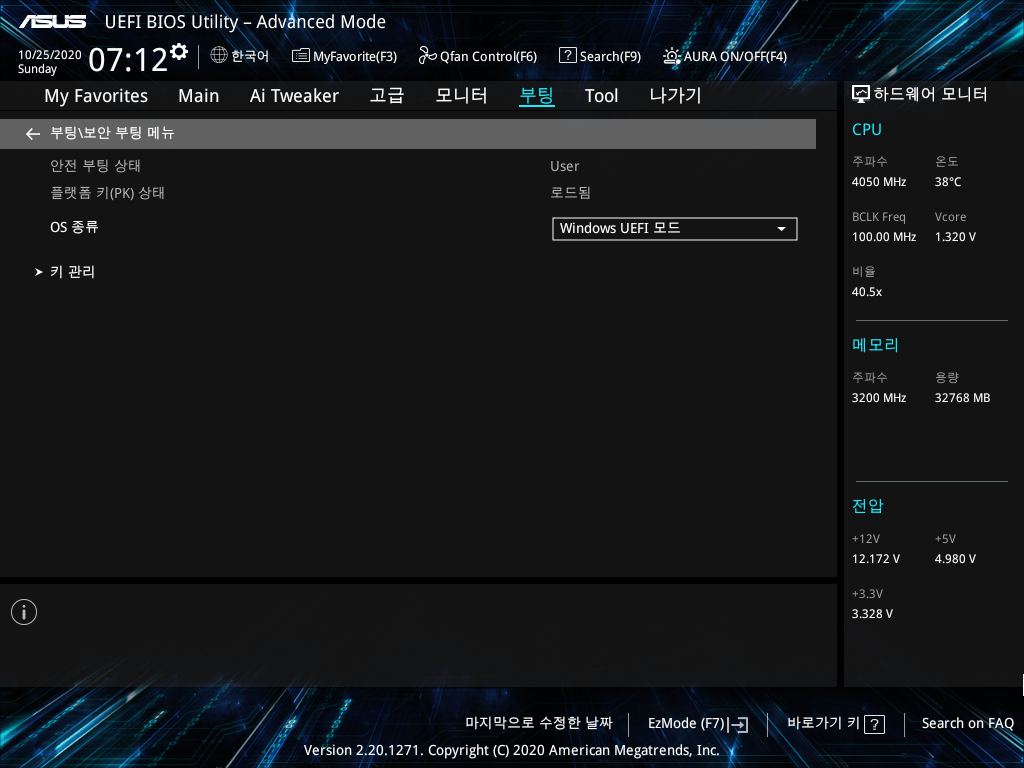Select 플랫폼 키(PK) 상태 row label
1024x768 pixels.
[107, 193]
